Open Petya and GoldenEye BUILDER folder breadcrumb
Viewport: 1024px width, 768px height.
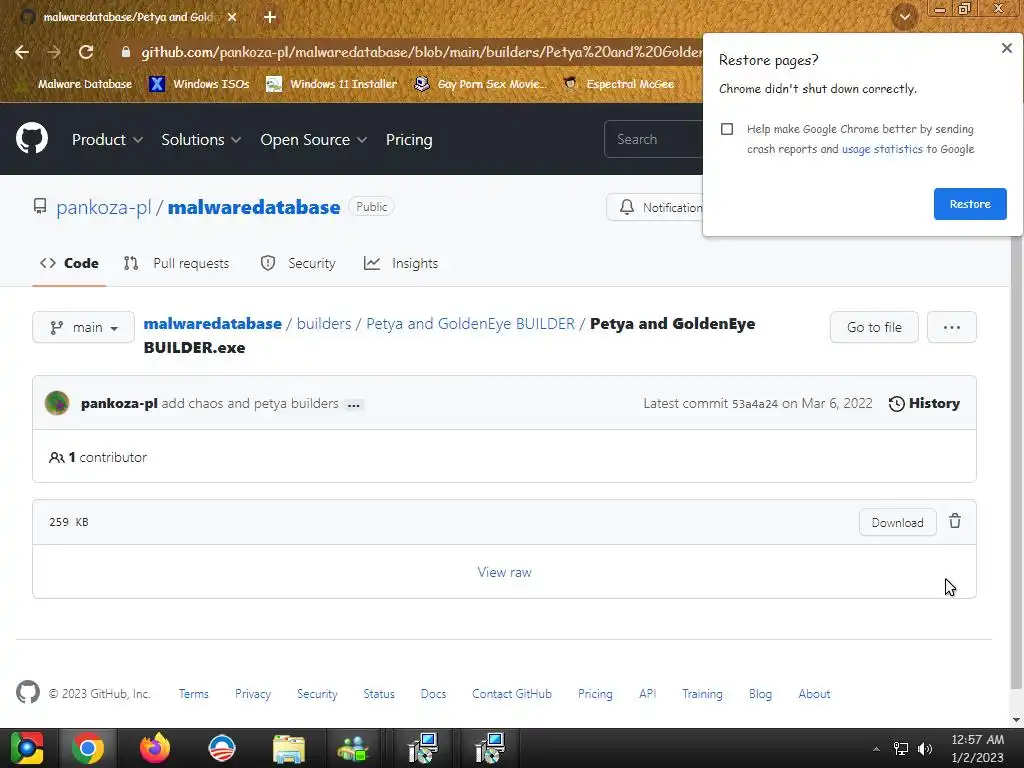pyautogui.click(x=471, y=324)
